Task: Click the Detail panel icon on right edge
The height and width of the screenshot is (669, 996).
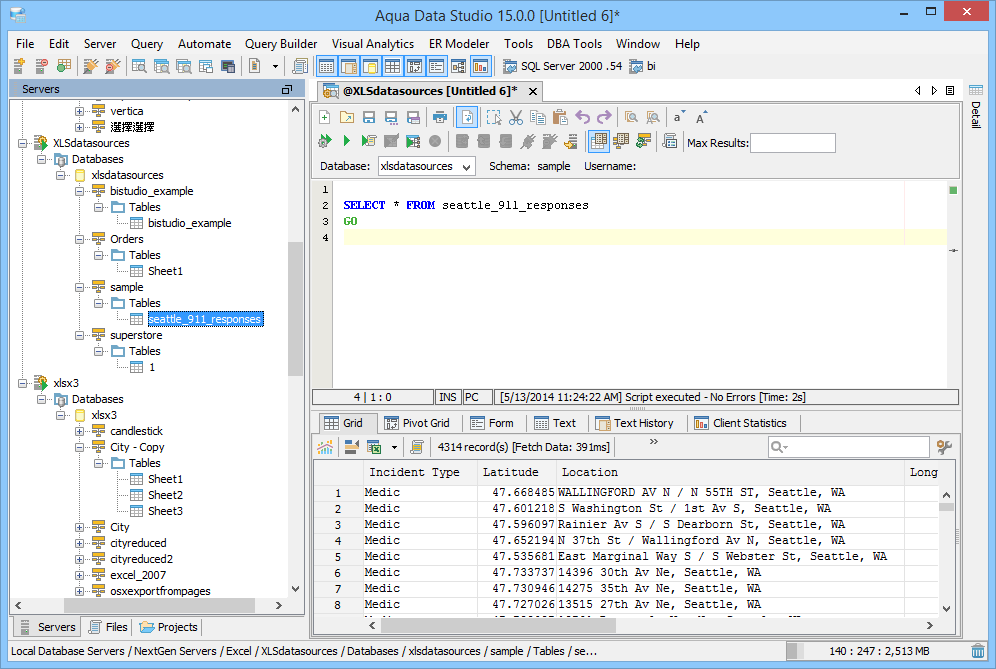Action: pyautogui.click(x=976, y=90)
